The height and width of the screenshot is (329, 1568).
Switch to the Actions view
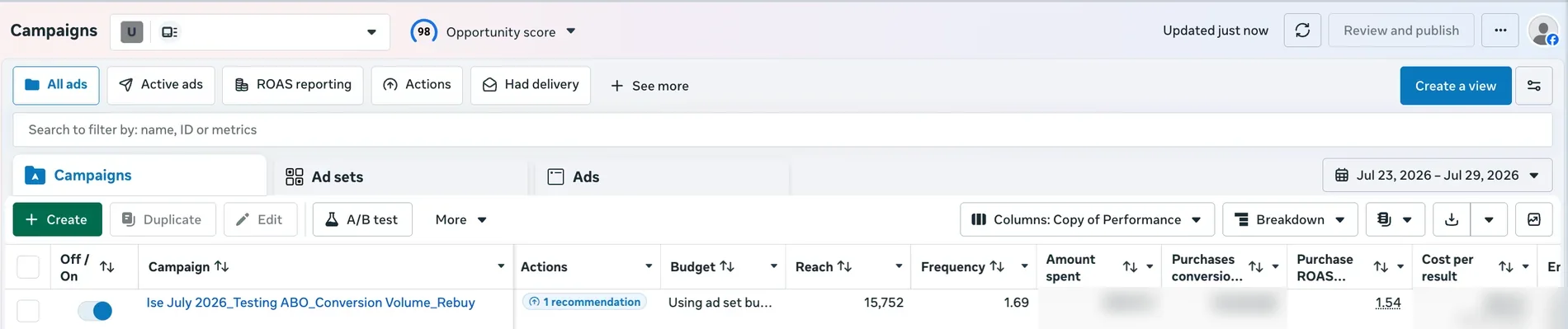417,85
